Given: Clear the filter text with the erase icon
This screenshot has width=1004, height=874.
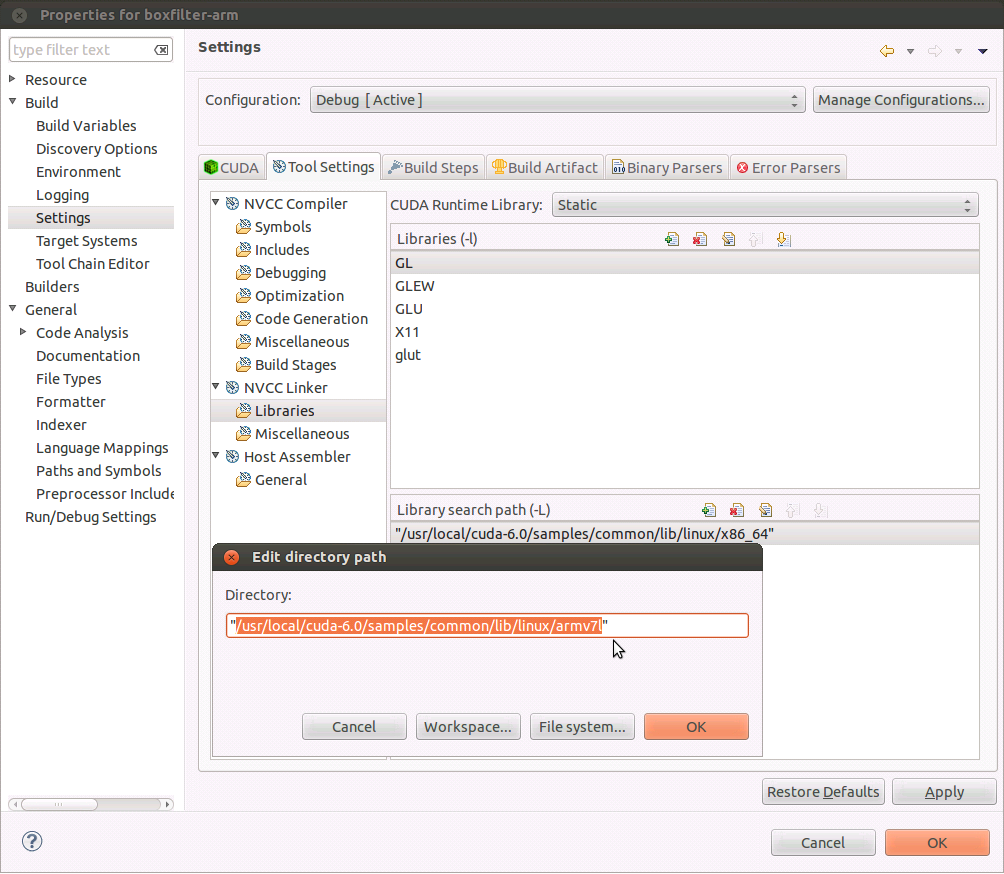Looking at the screenshot, I should (x=161, y=50).
